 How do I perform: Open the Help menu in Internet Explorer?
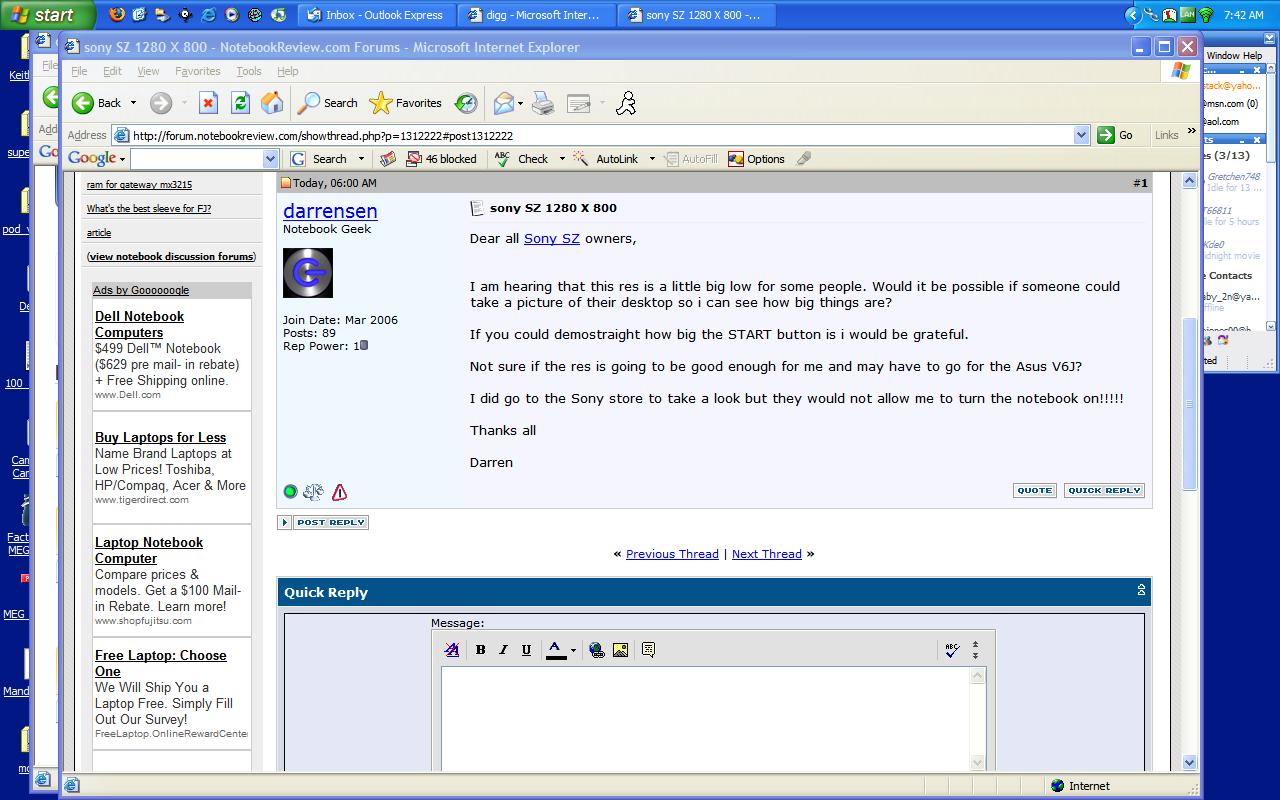[x=288, y=71]
